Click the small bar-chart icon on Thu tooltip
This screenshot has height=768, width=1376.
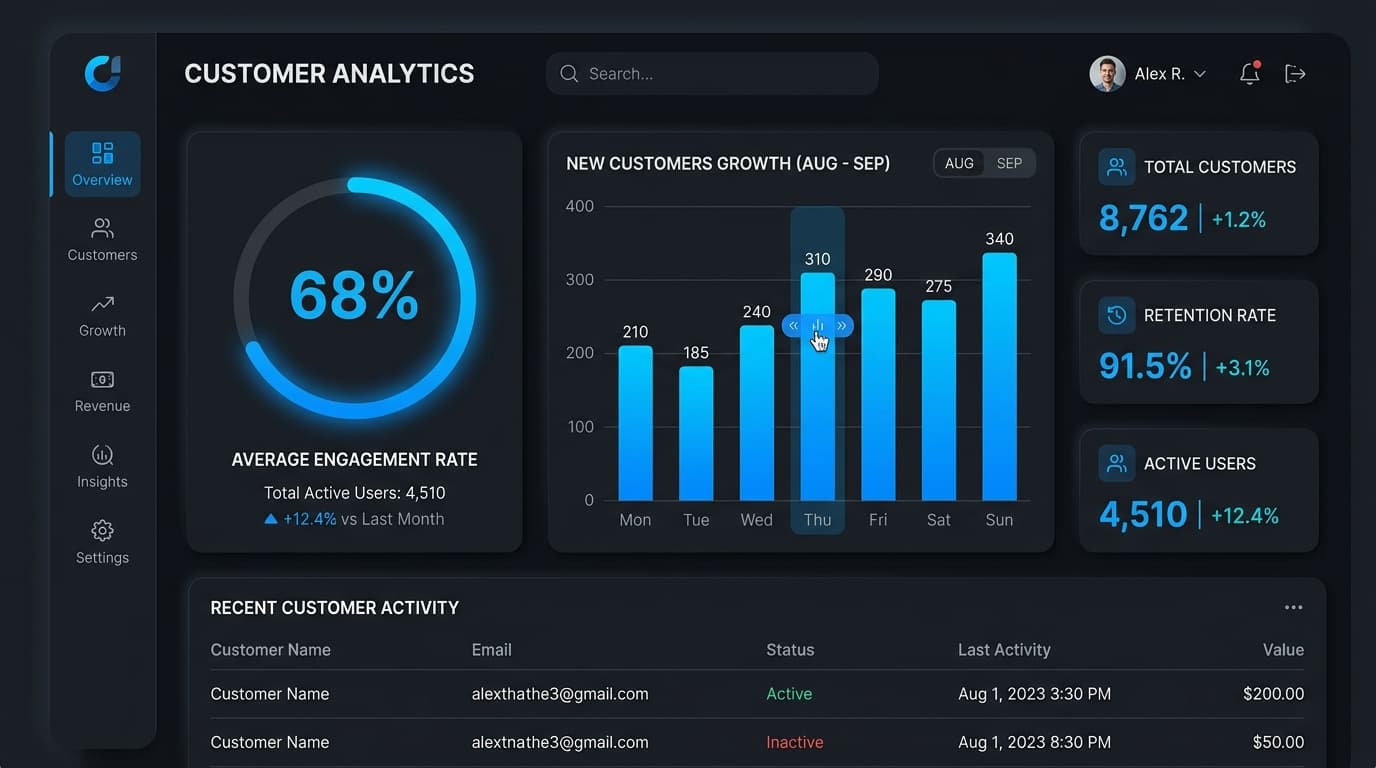[818, 325]
